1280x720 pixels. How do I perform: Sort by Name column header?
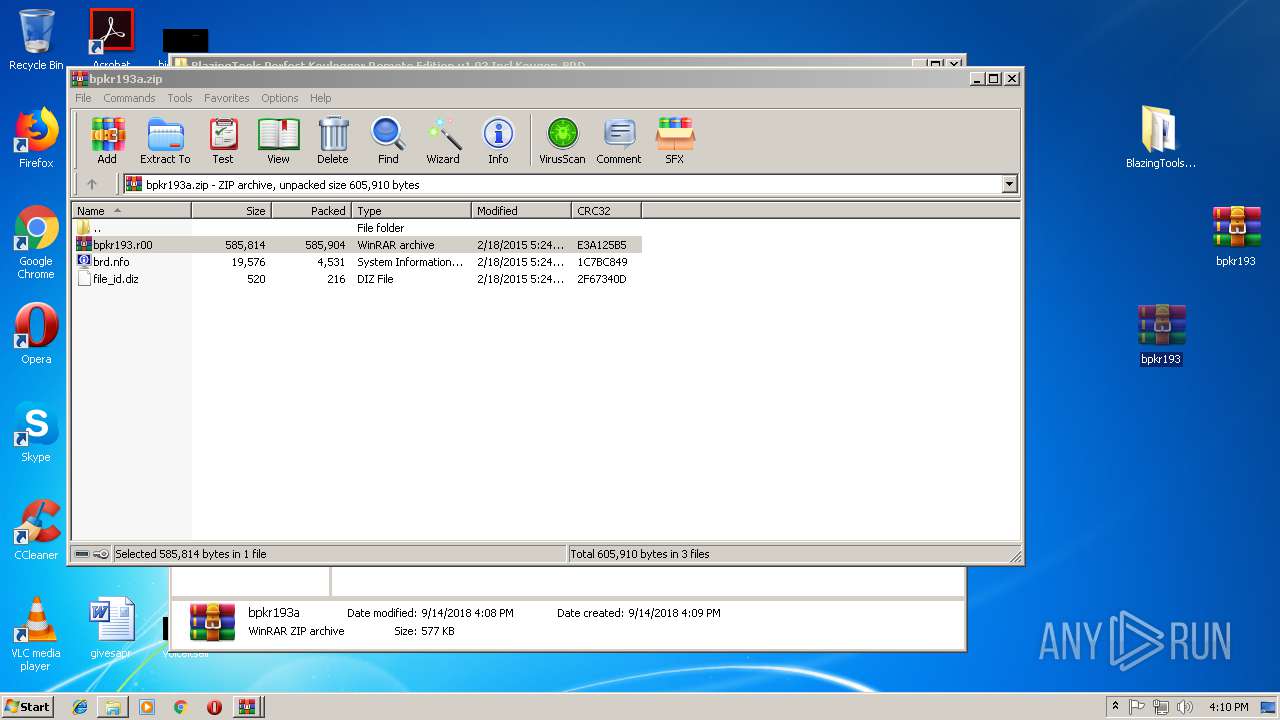[x=131, y=210]
